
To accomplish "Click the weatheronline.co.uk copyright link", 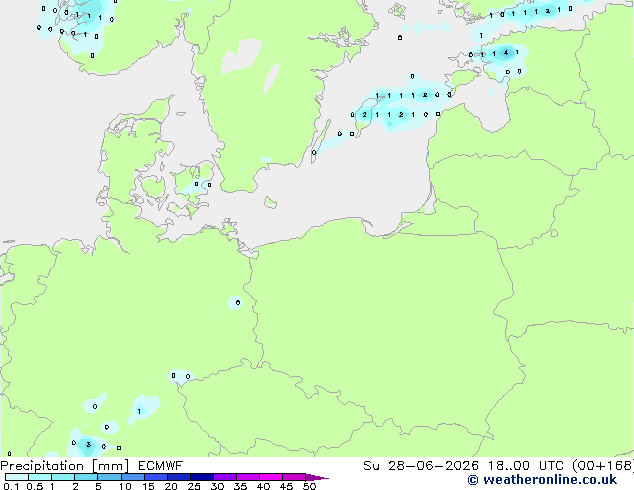I will (542, 480).
